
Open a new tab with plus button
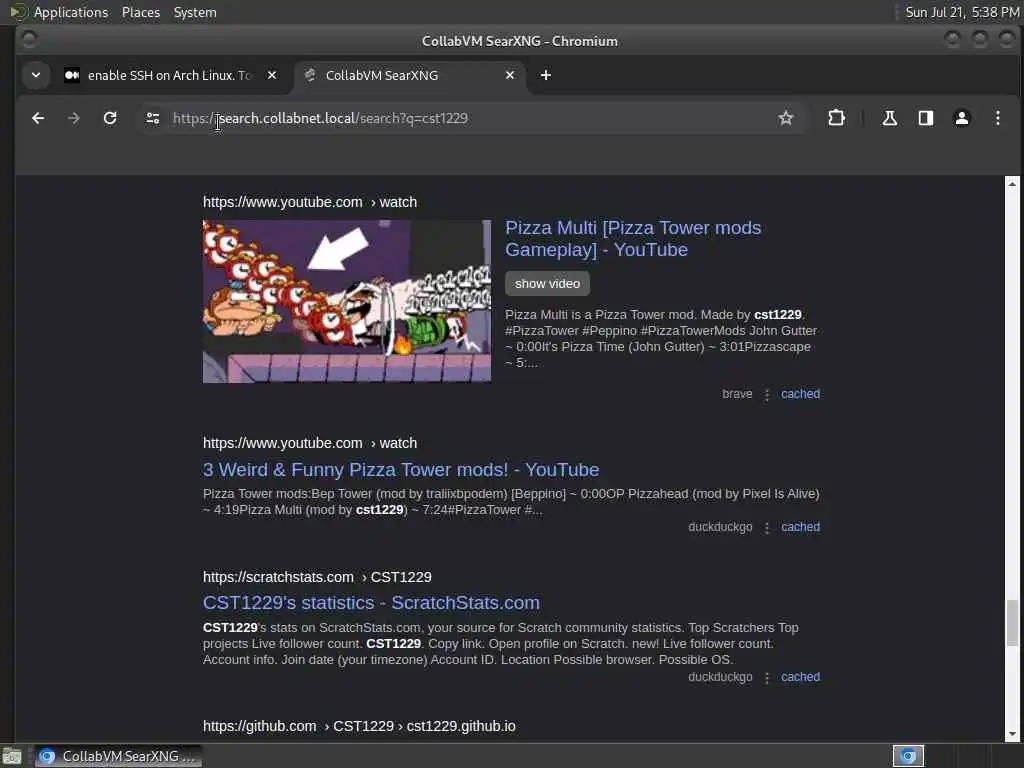[x=546, y=75]
